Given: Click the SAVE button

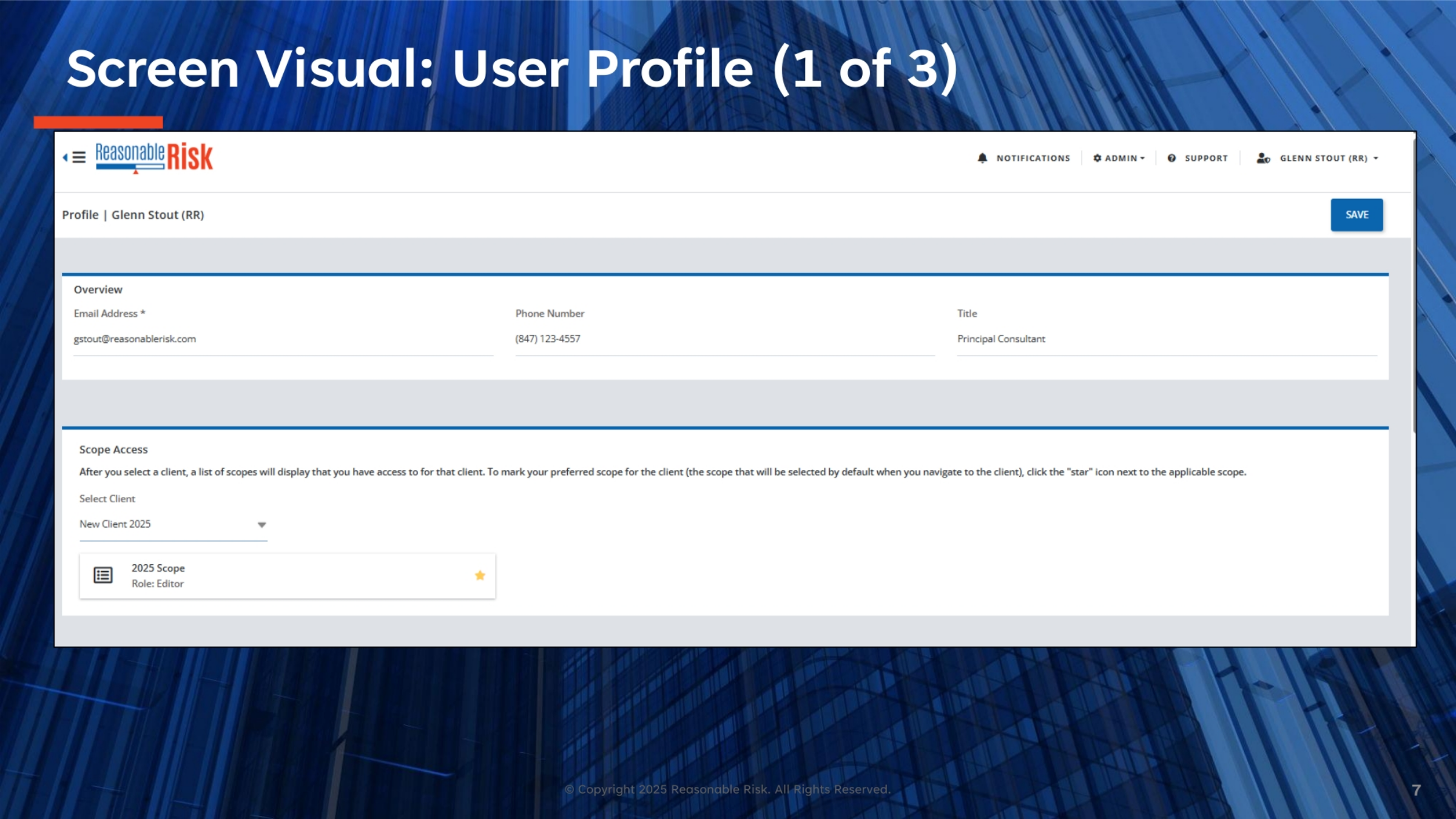Looking at the screenshot, I should click(x=1357, y=215).
